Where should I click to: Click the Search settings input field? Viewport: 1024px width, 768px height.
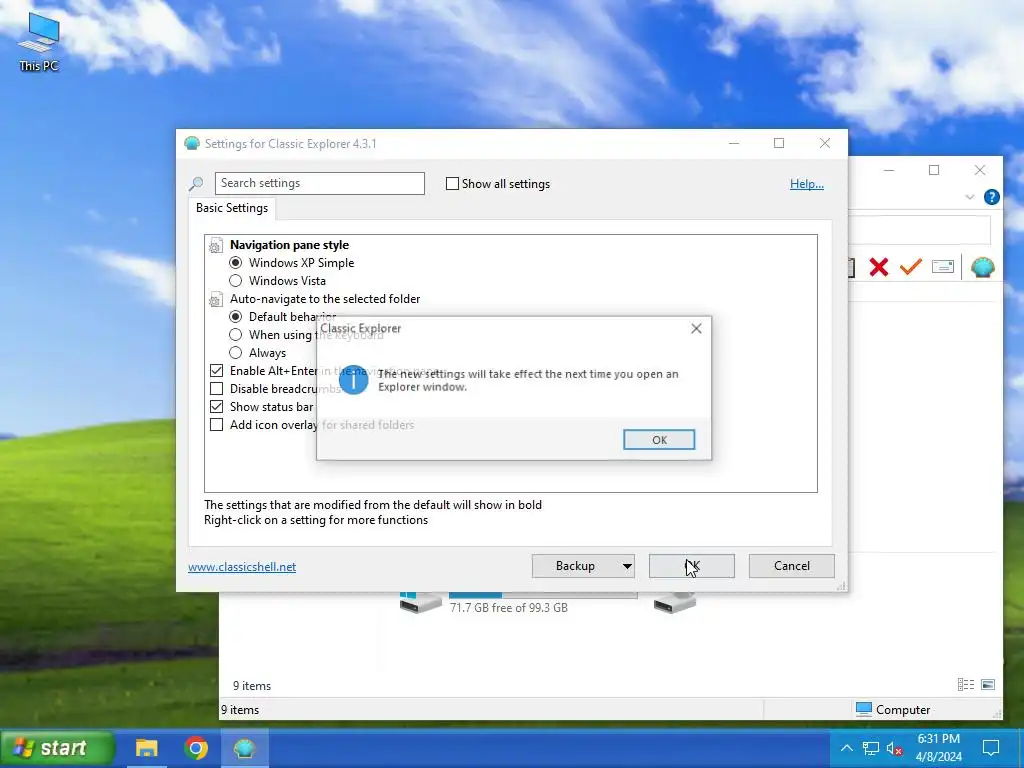319,184
